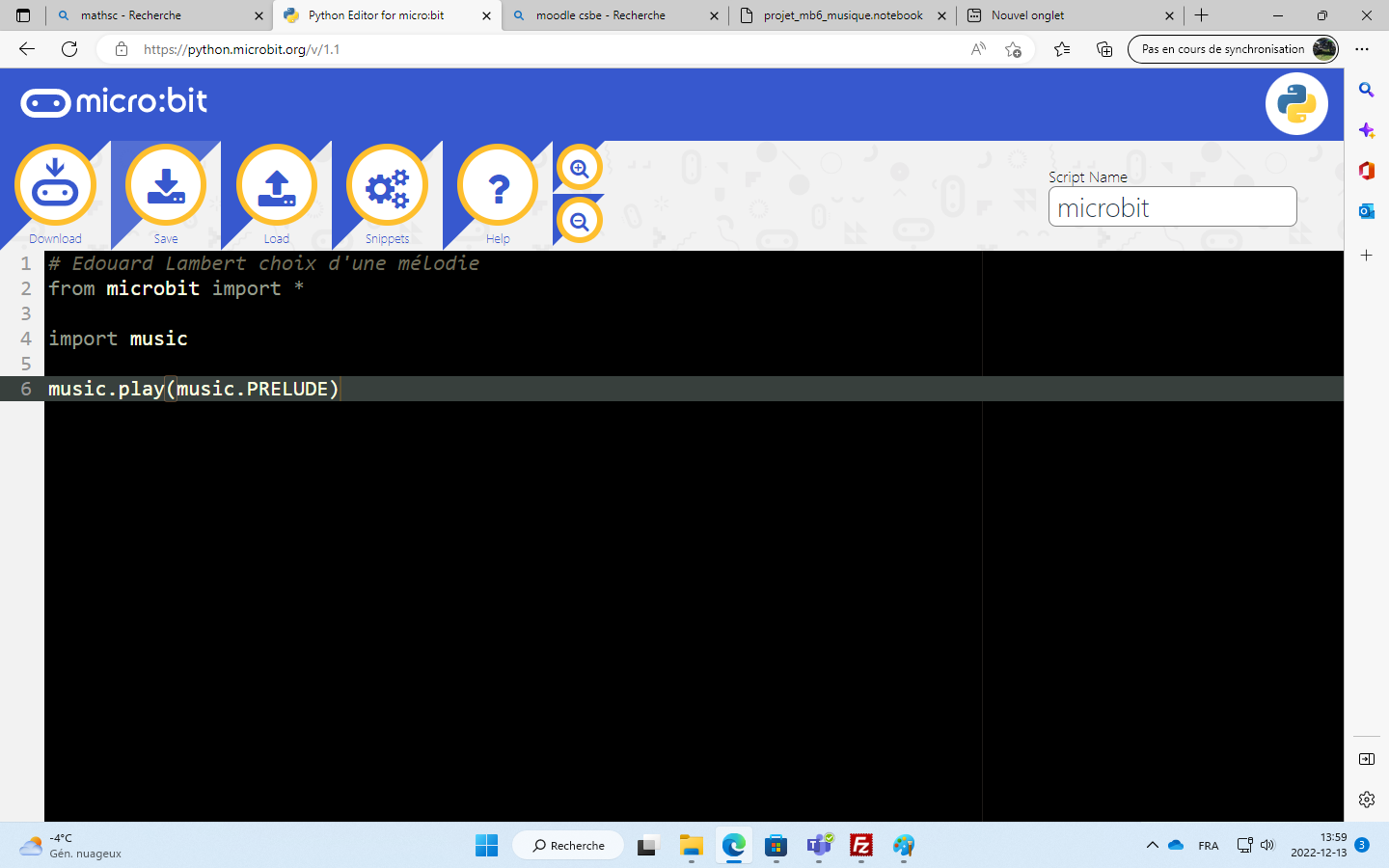Zoom in the editor text
Image resolution: width=1389 pixels, height=868 pixels.
click(580, 169)
